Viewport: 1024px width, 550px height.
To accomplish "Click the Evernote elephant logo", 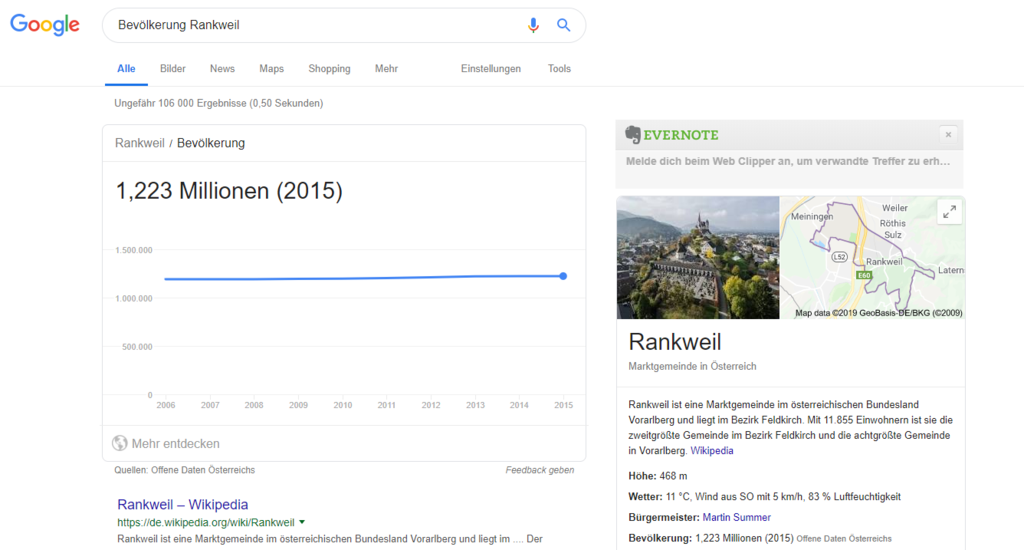I will pyautogui.click(x=633, y=135).
